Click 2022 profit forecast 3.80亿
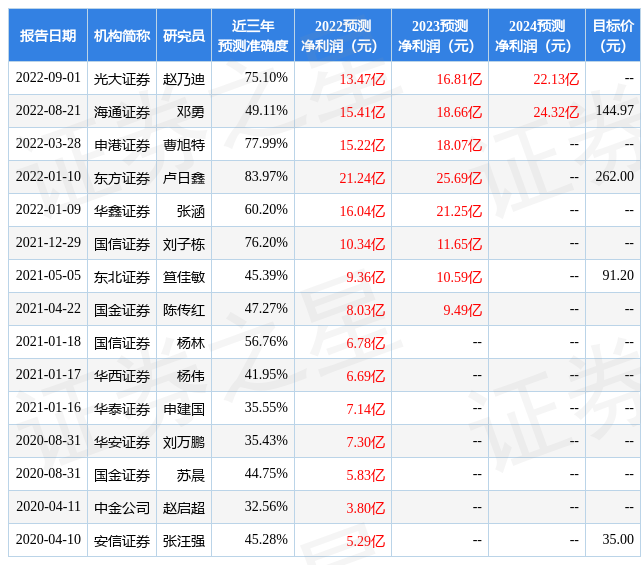 click(x=365, y=509)
